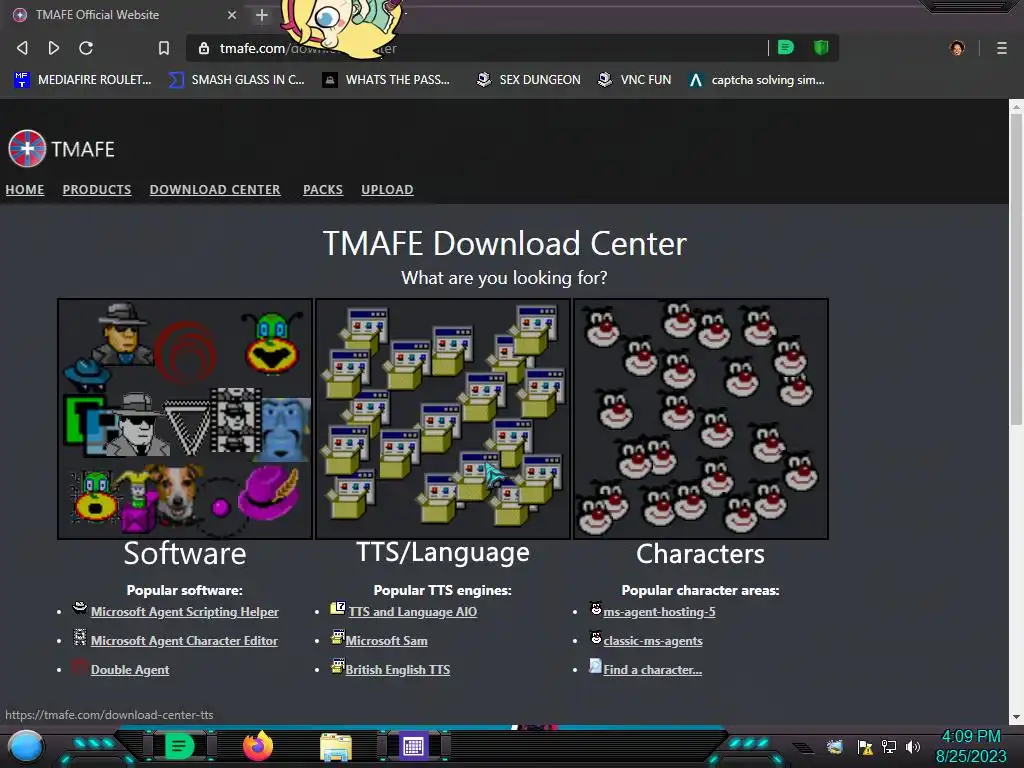Viewport: 1024px width, 768px height.
Task: Click the Action Center flag tray icon
Action: point(865,746)
